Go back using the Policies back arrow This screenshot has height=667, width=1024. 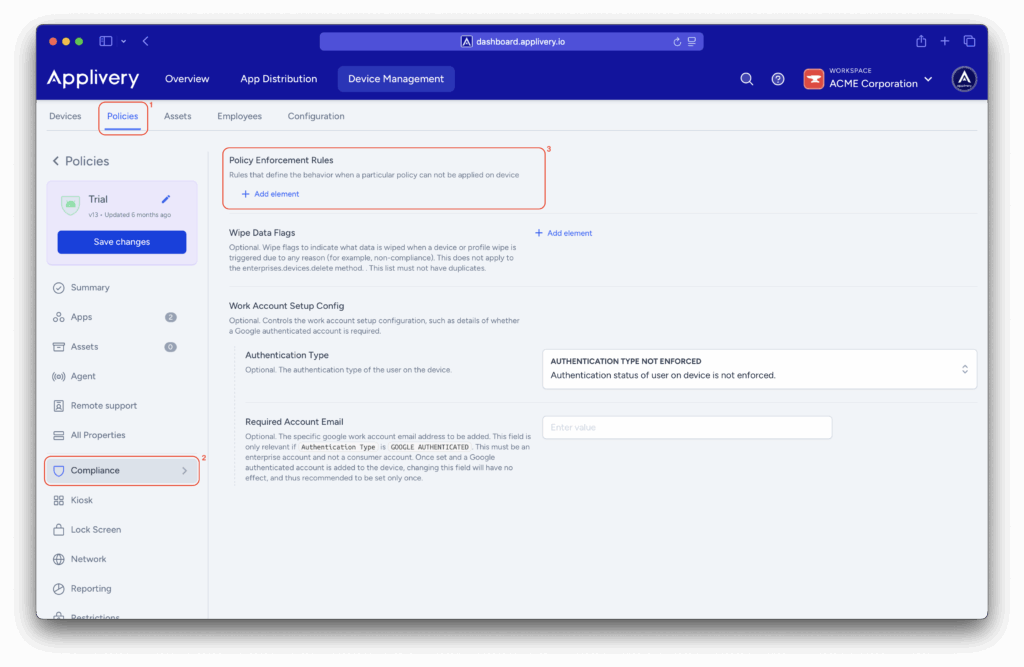(56, 161)
